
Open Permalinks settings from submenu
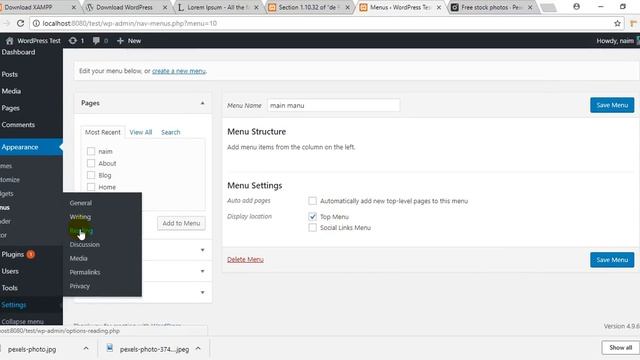pos(85,272)
